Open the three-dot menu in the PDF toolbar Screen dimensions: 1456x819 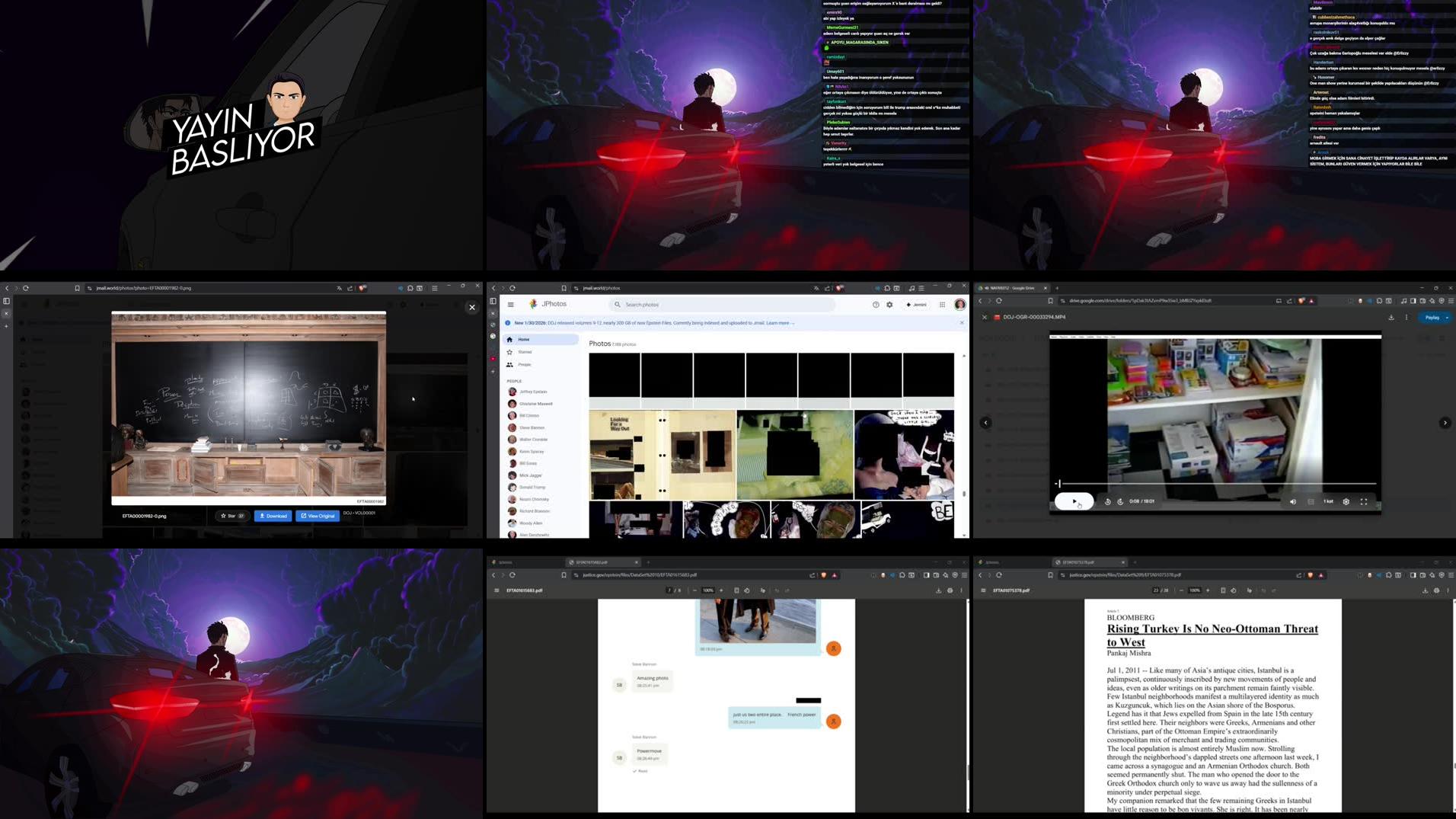point(961,590)
